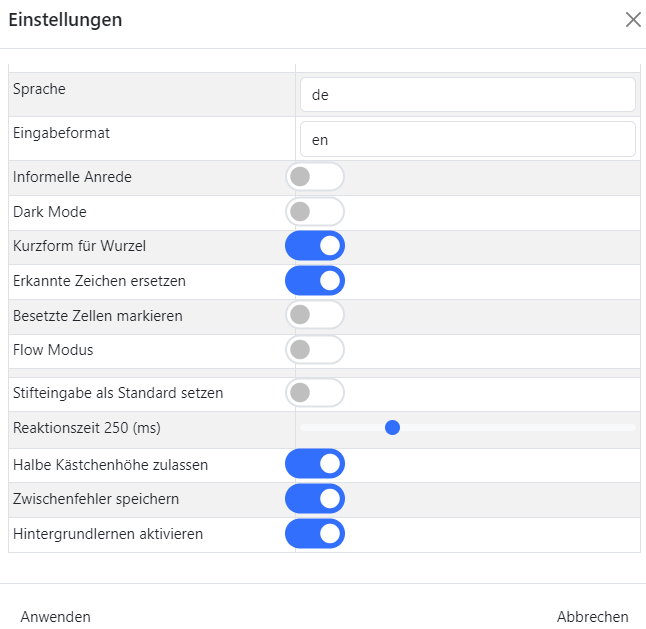This screenshot has height=629, width=646.
Task: Close the Einstellungen dialog with X
Action: pyautogui.click(x=633, y=20)
